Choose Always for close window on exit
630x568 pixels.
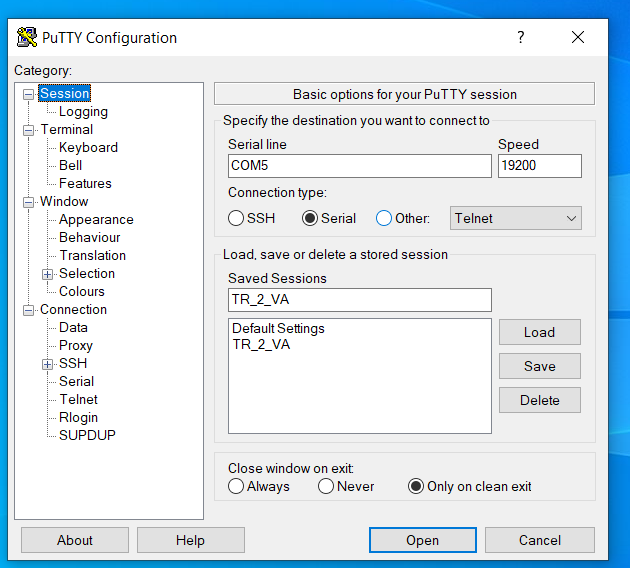pos(236,486)
